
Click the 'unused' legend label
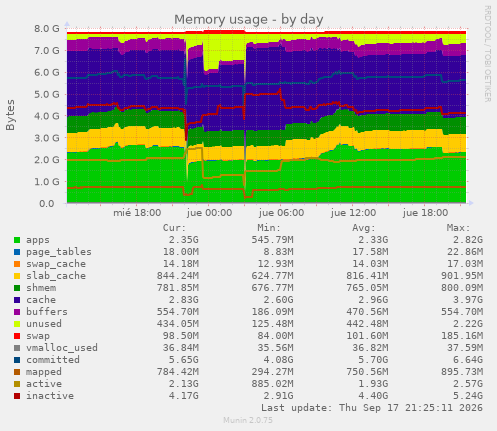44,324
